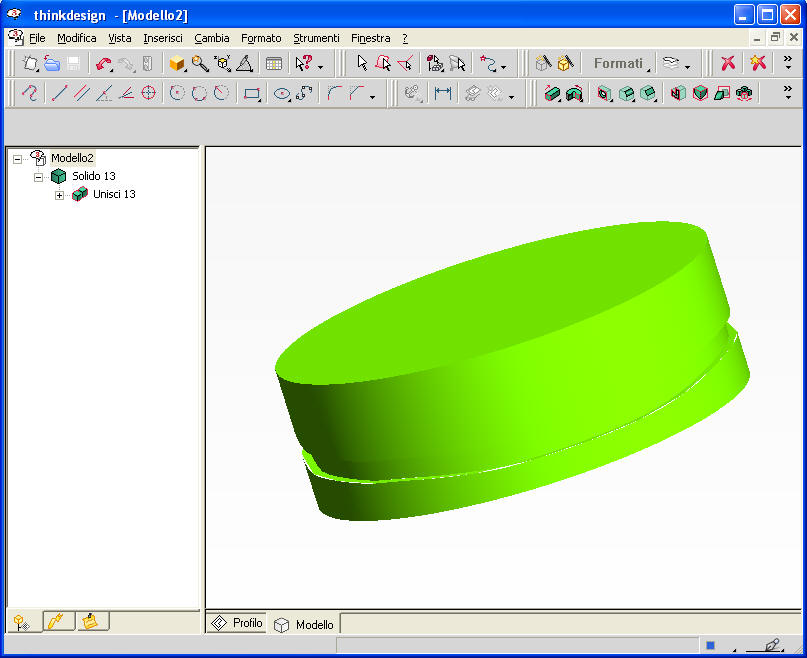Select the revolve solid tool
Screen dimensions: 807x658
tap(574, 93)
